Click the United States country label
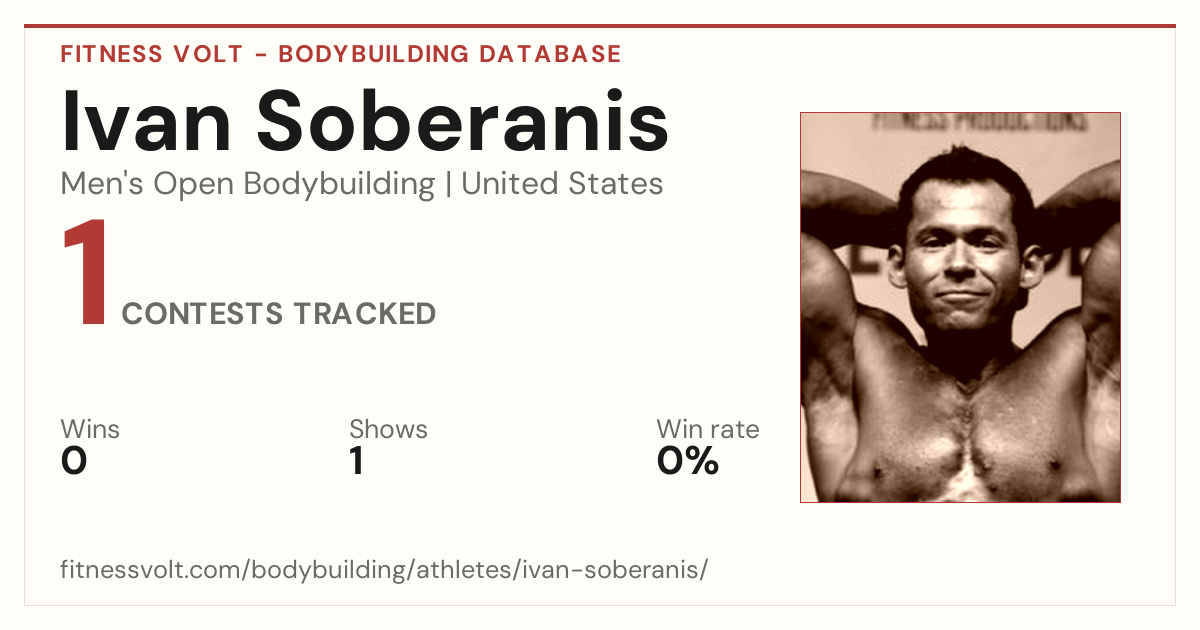This screenshot has width=1200, height=630. [x=562, y=184]
